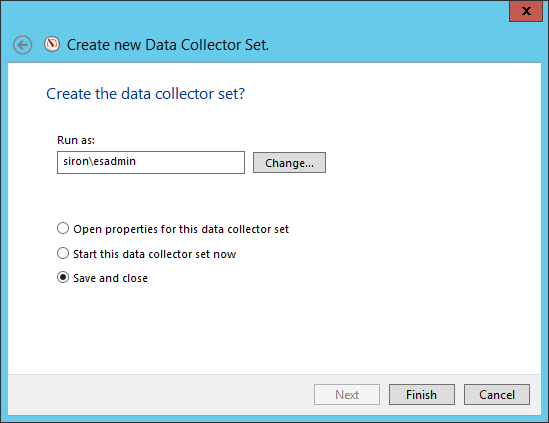
Task: Choose the Start this data collector set now circle
Action: pos(63,253)
